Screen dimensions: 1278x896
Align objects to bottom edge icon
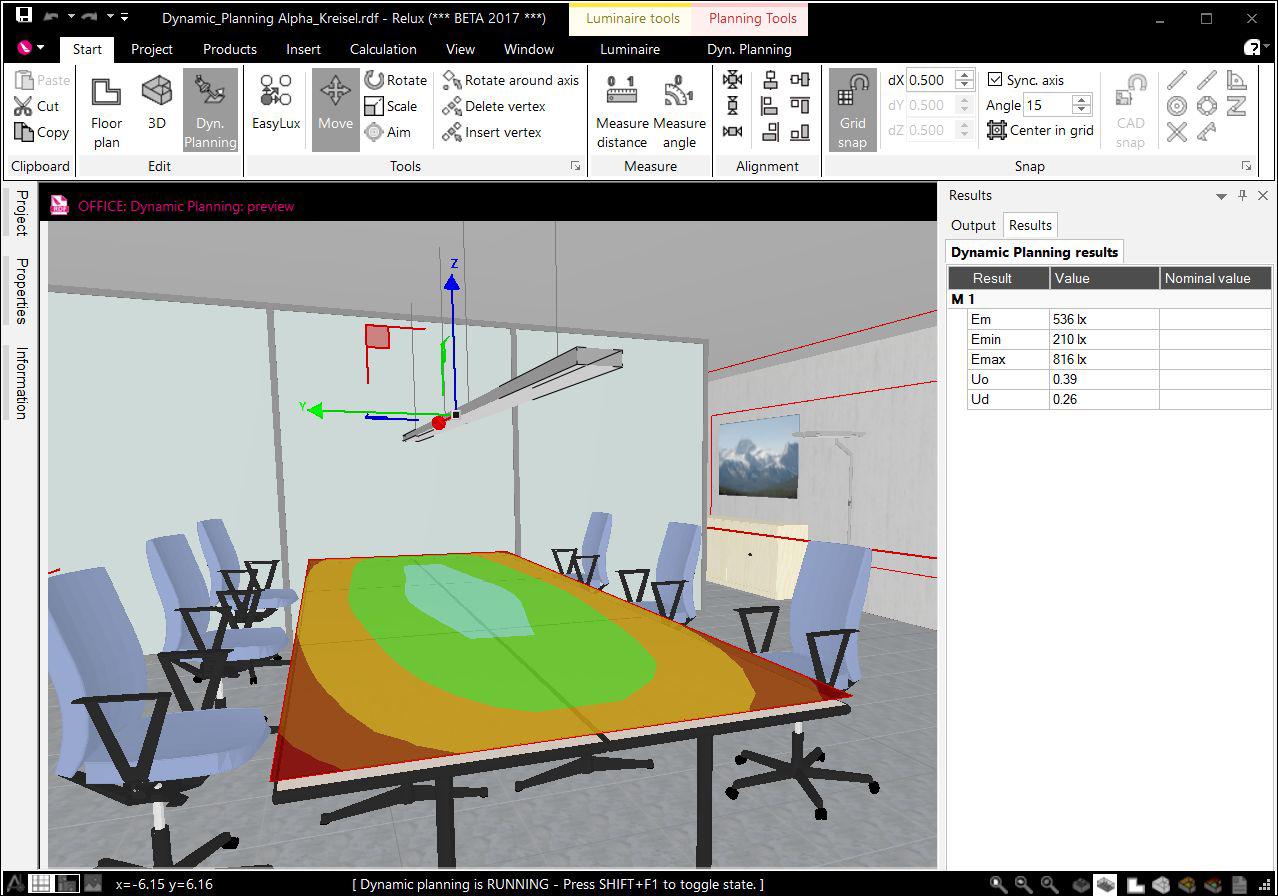point(799,132)
